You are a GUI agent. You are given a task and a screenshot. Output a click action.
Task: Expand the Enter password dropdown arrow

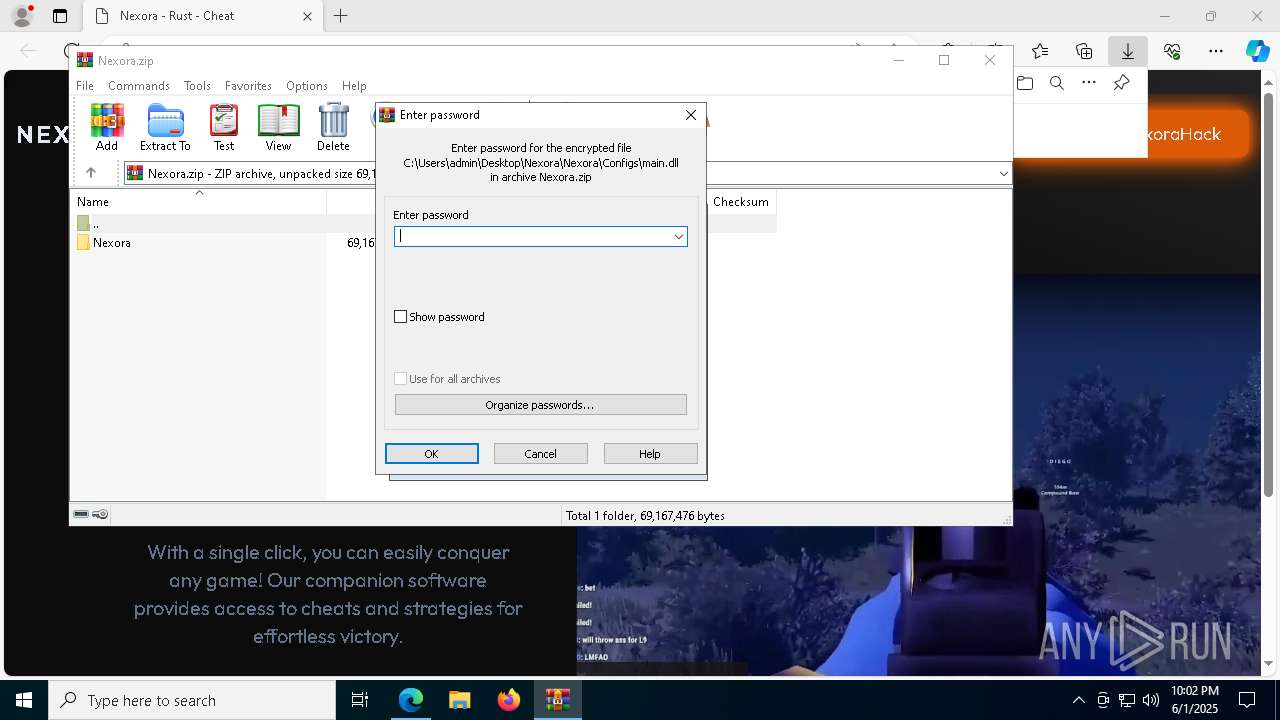point(678,237)
